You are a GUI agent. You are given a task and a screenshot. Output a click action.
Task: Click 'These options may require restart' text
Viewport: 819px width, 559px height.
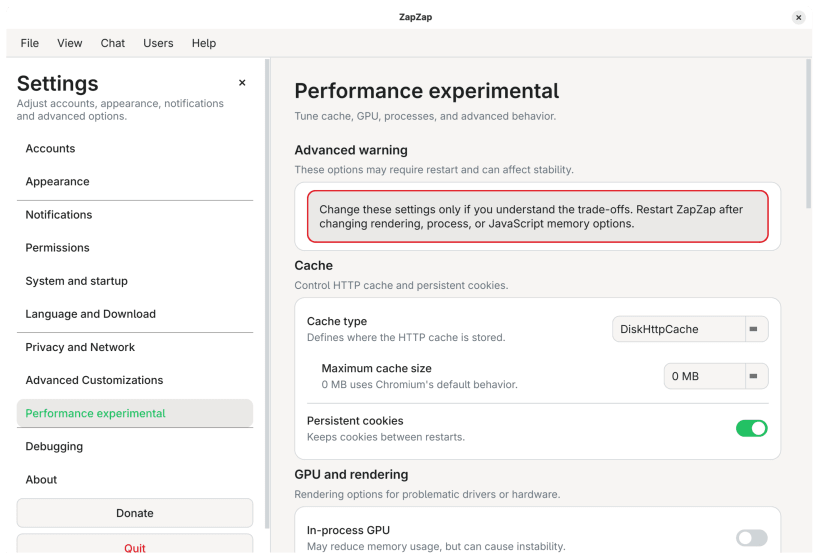tap(434, 170)
